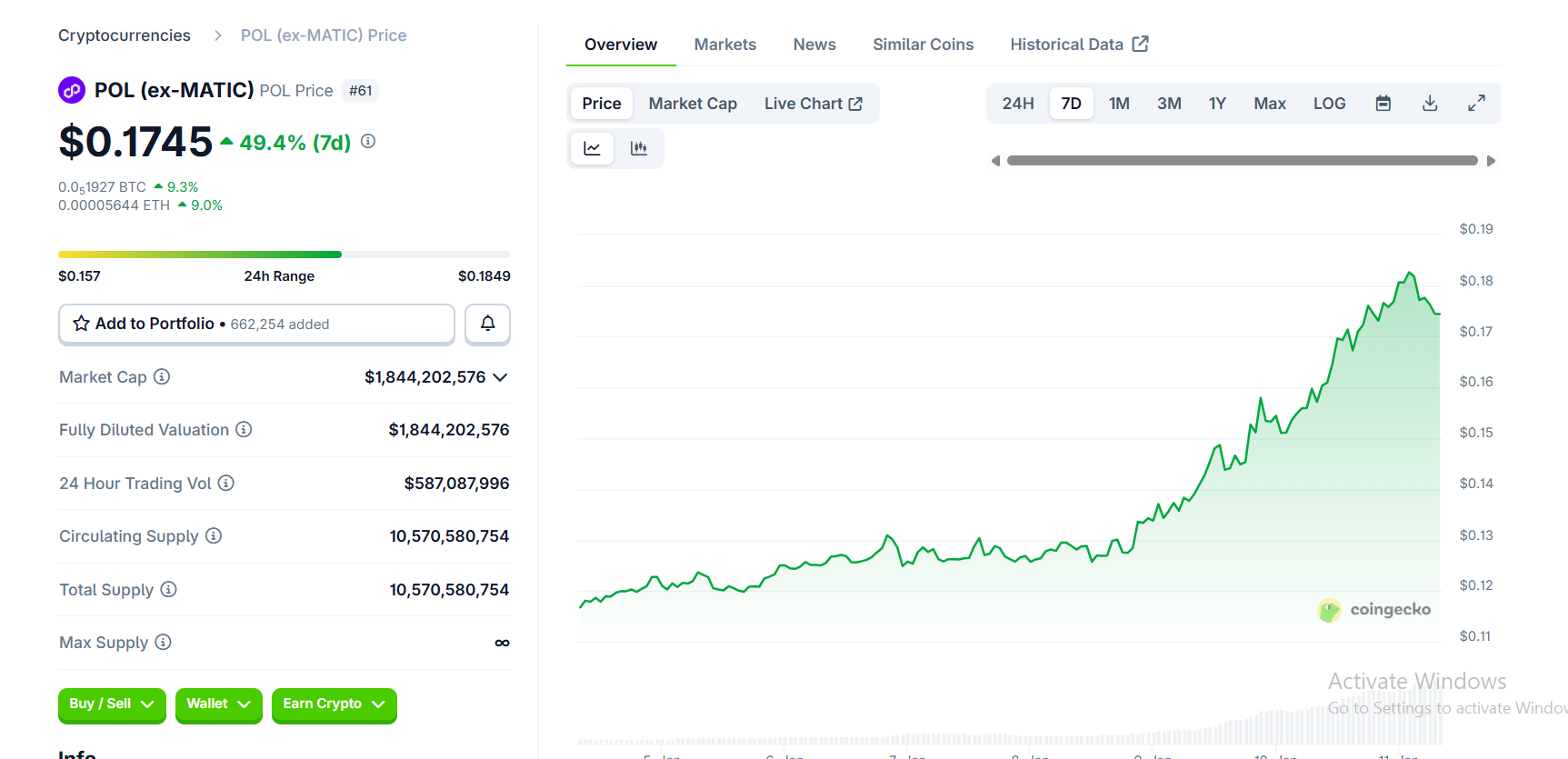Show the Price chart
The width and height of the screenshot is (1568, 759).
point(602,104)
